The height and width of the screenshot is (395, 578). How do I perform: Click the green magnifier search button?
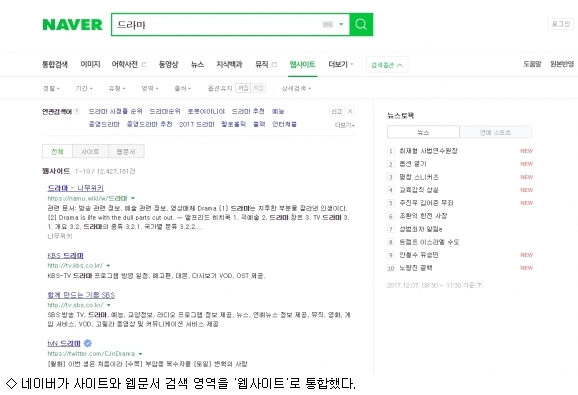click(x=361, y=25)
